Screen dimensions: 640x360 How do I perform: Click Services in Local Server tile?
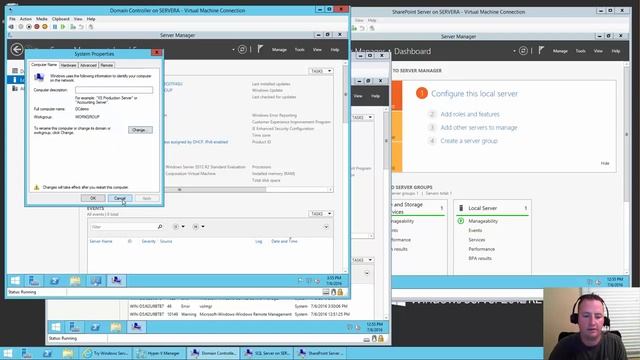(x=476, y=240)
